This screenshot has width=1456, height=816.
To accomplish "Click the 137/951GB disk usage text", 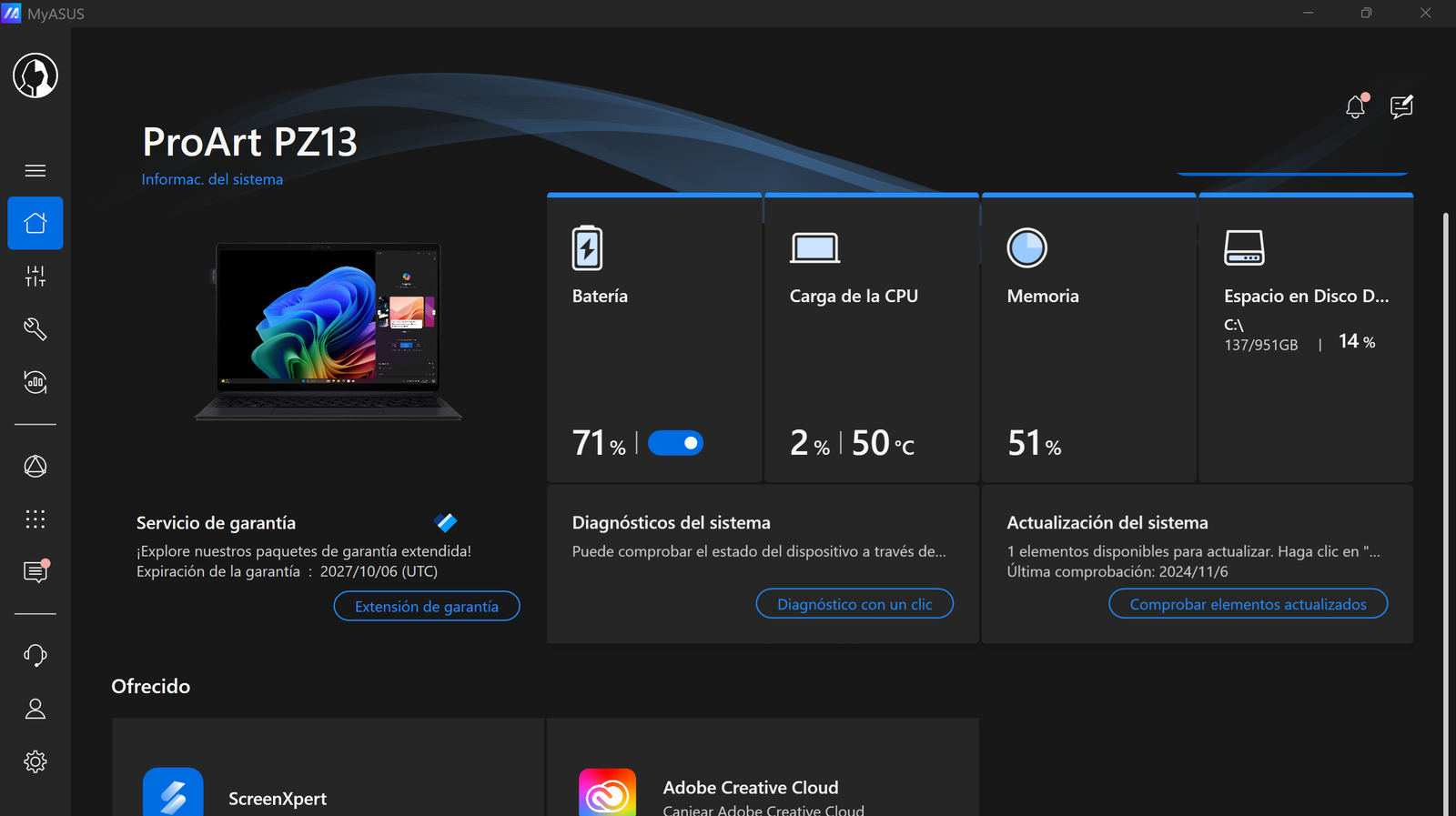I will click(x=1261, y=345).
